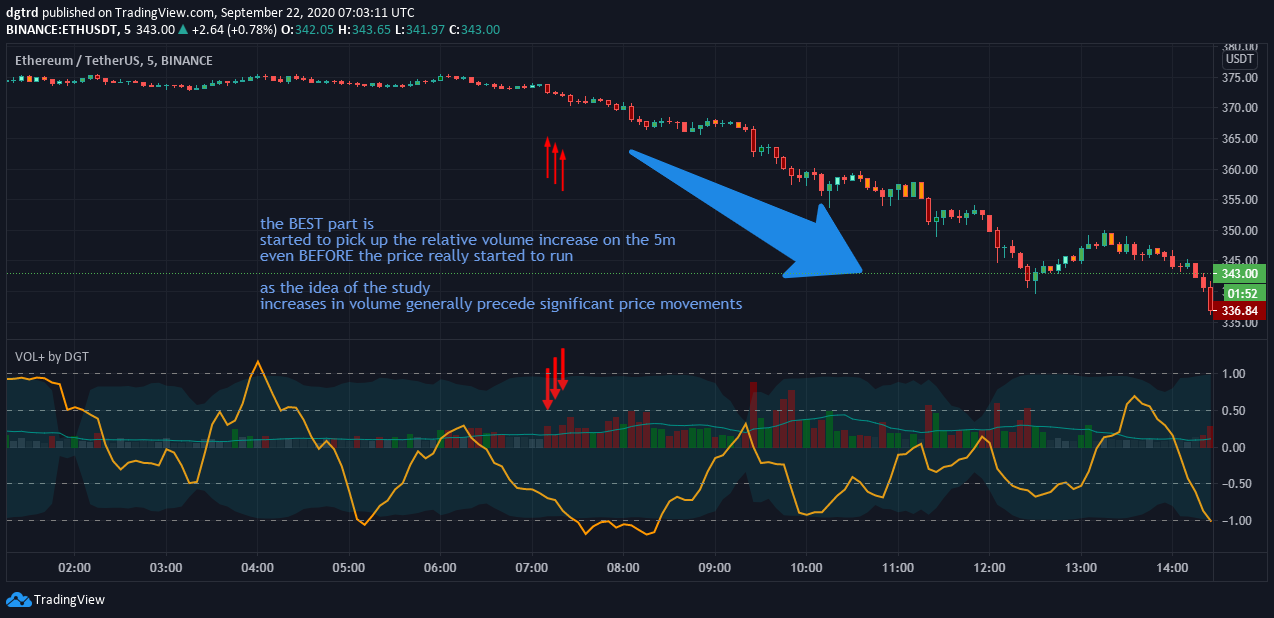Viewport: 1274px width, 618px height.
Task: Click the 08:00 time axis label
Action: click(624, 568)
